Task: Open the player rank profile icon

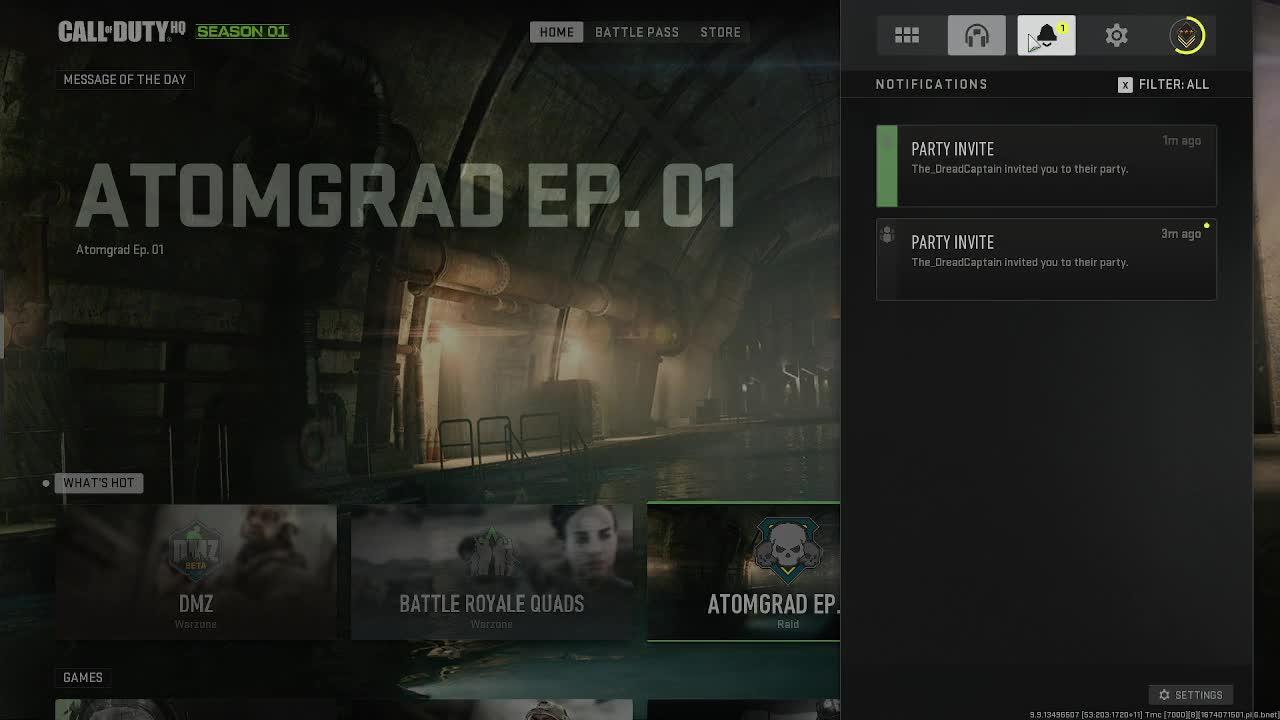Action: click(x=1187, y=36)
